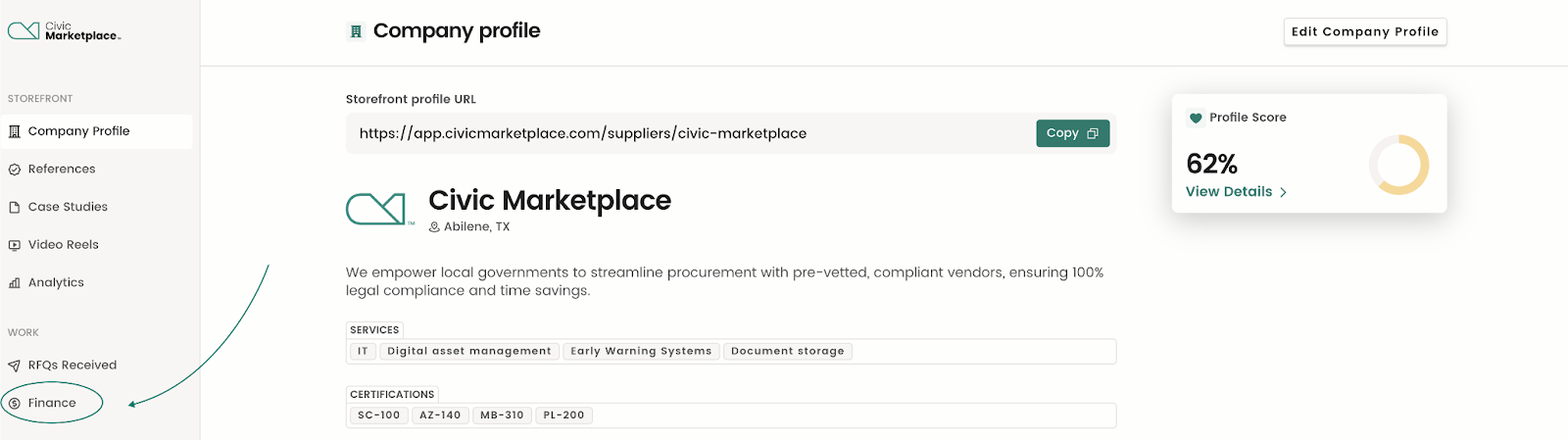Click the PL-200 certification tag
The height and width of the screenshot is (440, 1568).
click(563, 416)
